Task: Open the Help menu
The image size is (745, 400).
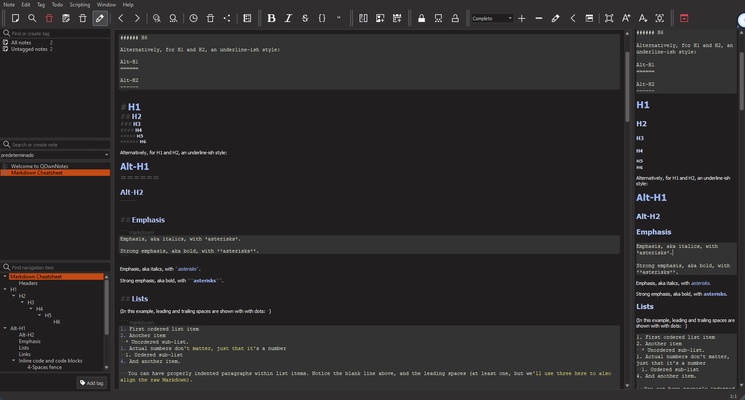Action: coord(128,5)
